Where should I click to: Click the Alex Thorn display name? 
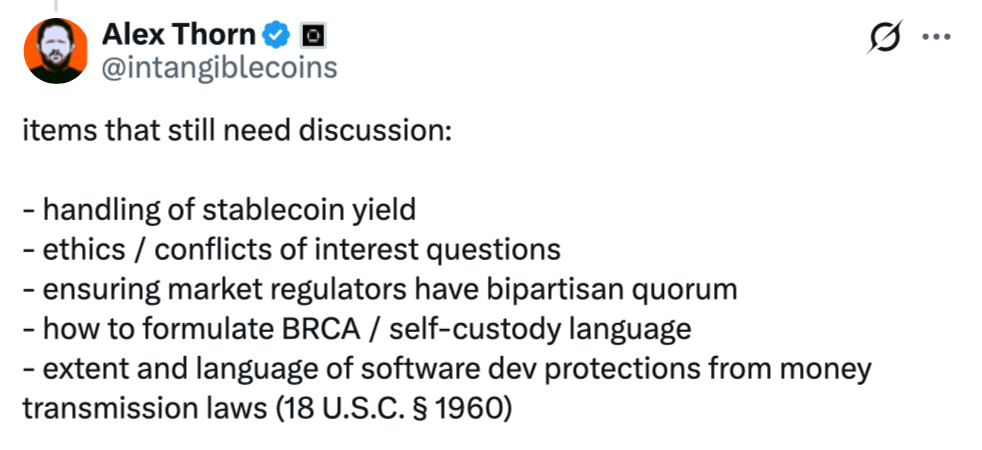(x=179, y=35)
